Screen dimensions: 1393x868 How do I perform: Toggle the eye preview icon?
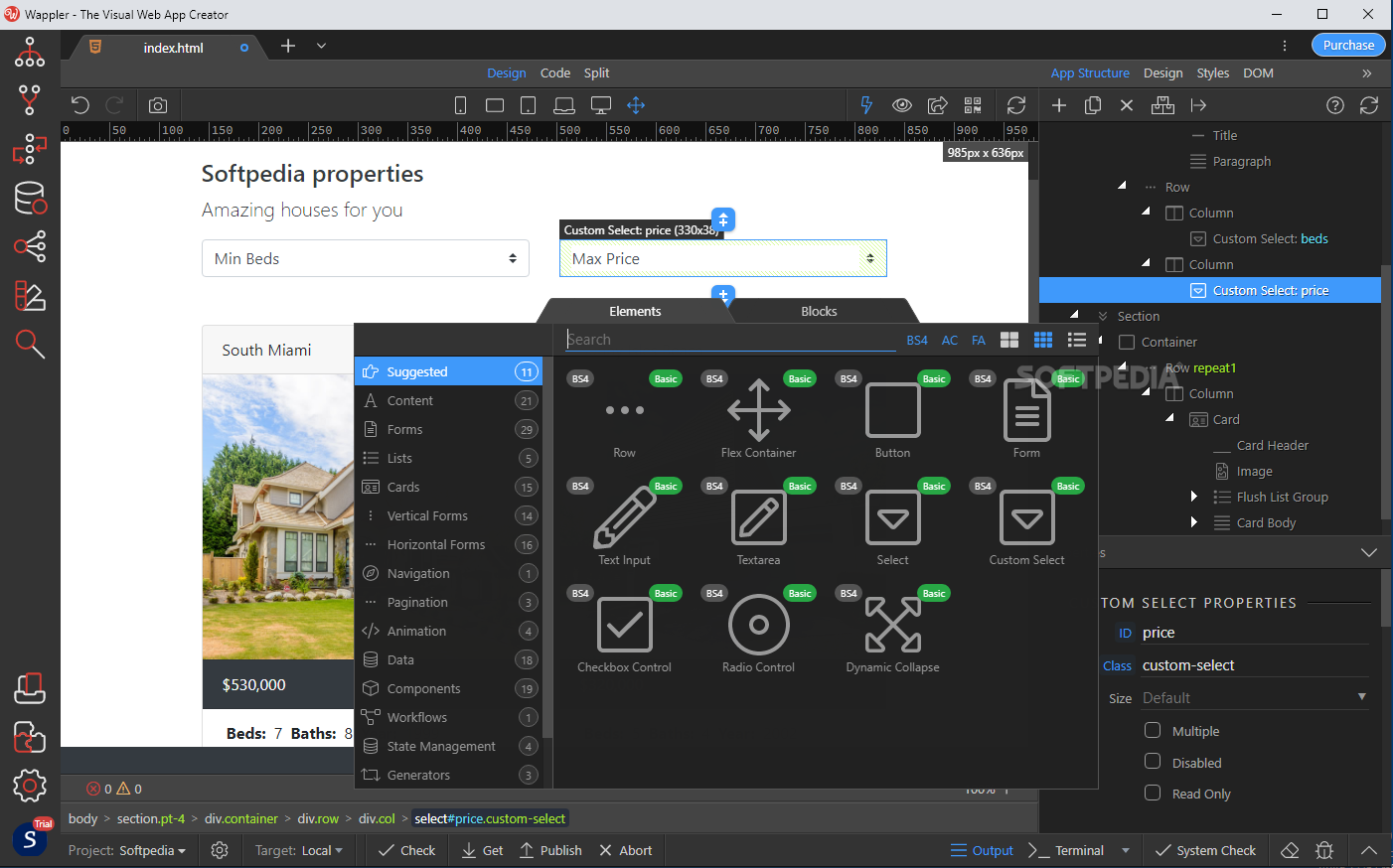pos(901,105)
